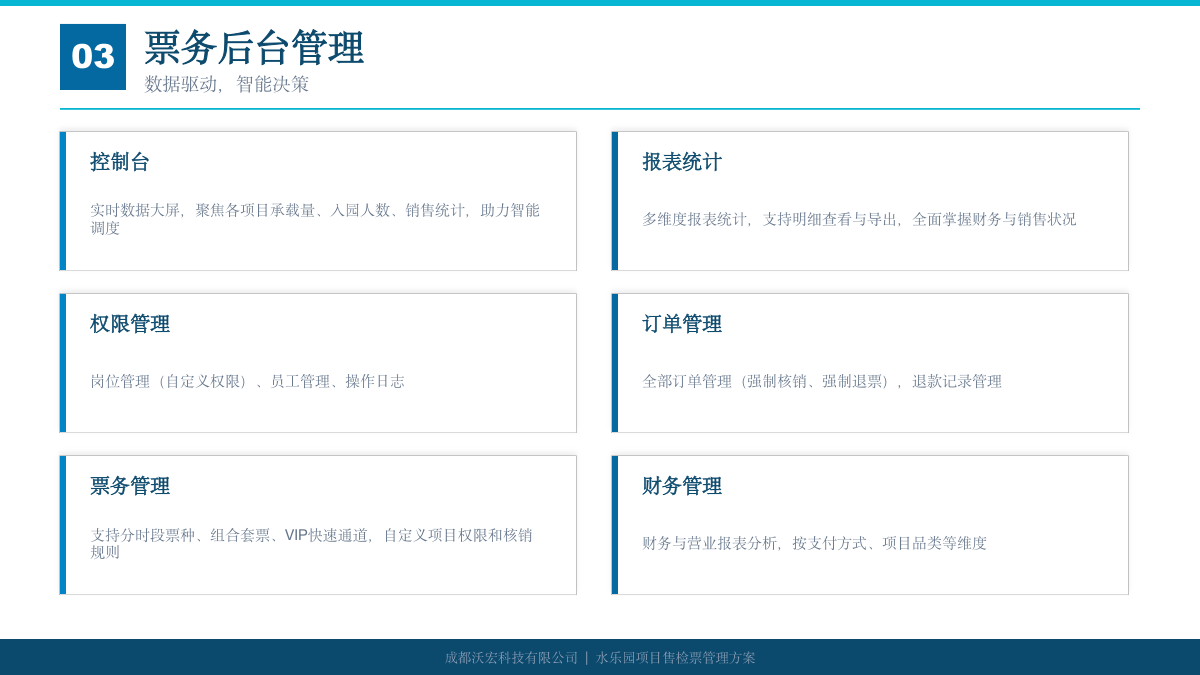Select the 财务与营业报表分析 description text

[x=814, y=543]
